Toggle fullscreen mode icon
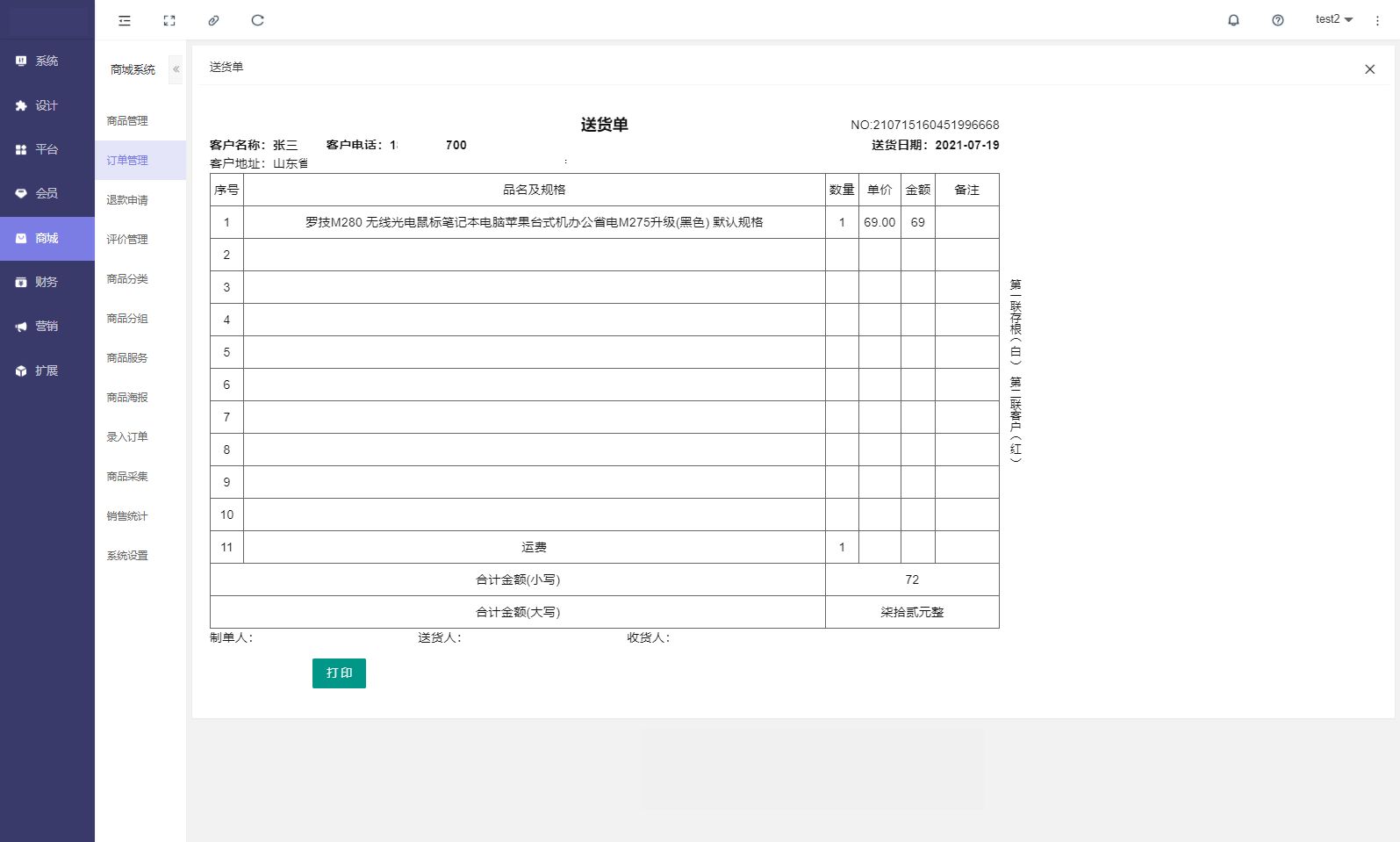 point(169,20)
